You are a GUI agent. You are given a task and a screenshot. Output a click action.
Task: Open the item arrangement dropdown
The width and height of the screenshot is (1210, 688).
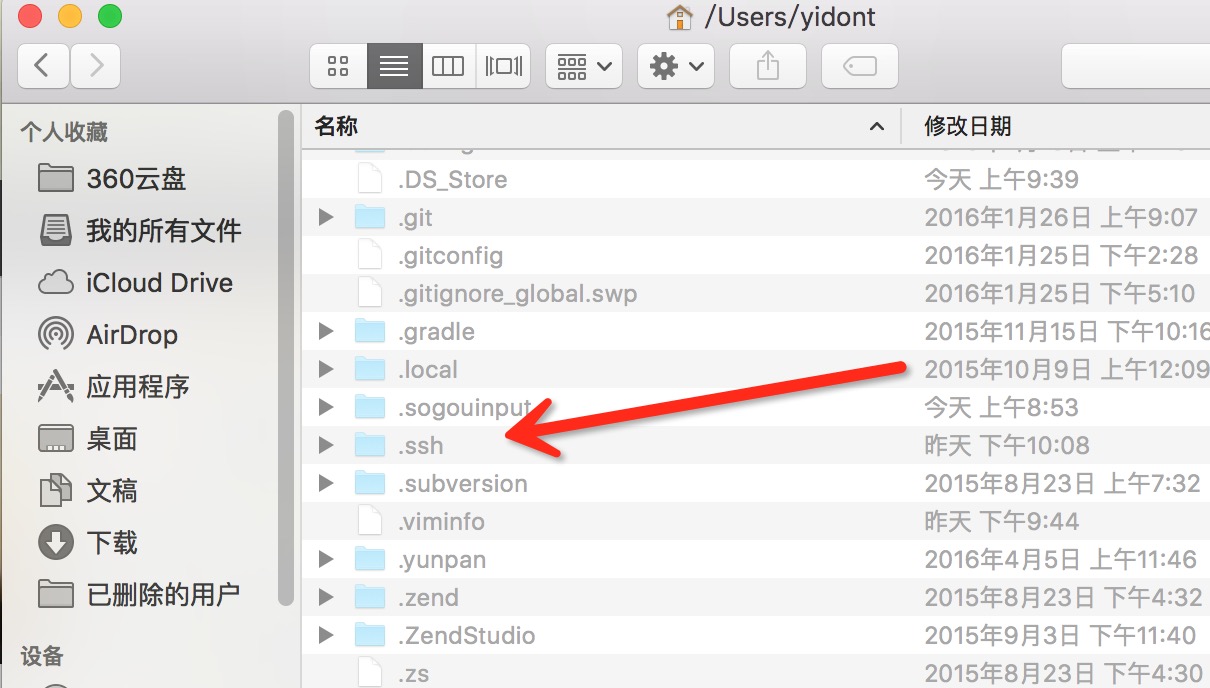584,66
